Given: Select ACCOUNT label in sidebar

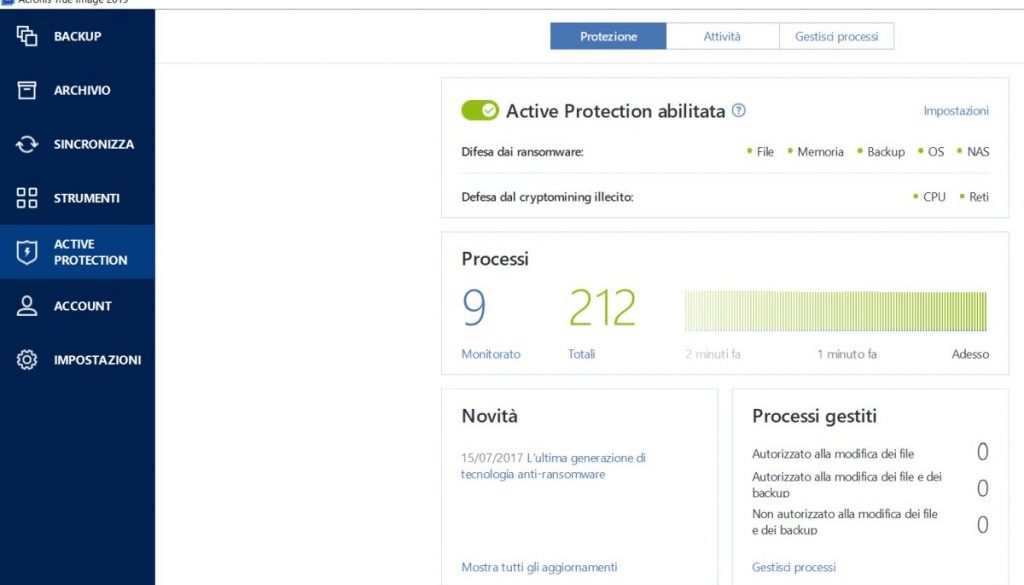Looking at the screenshot, I should click(82, 306).
